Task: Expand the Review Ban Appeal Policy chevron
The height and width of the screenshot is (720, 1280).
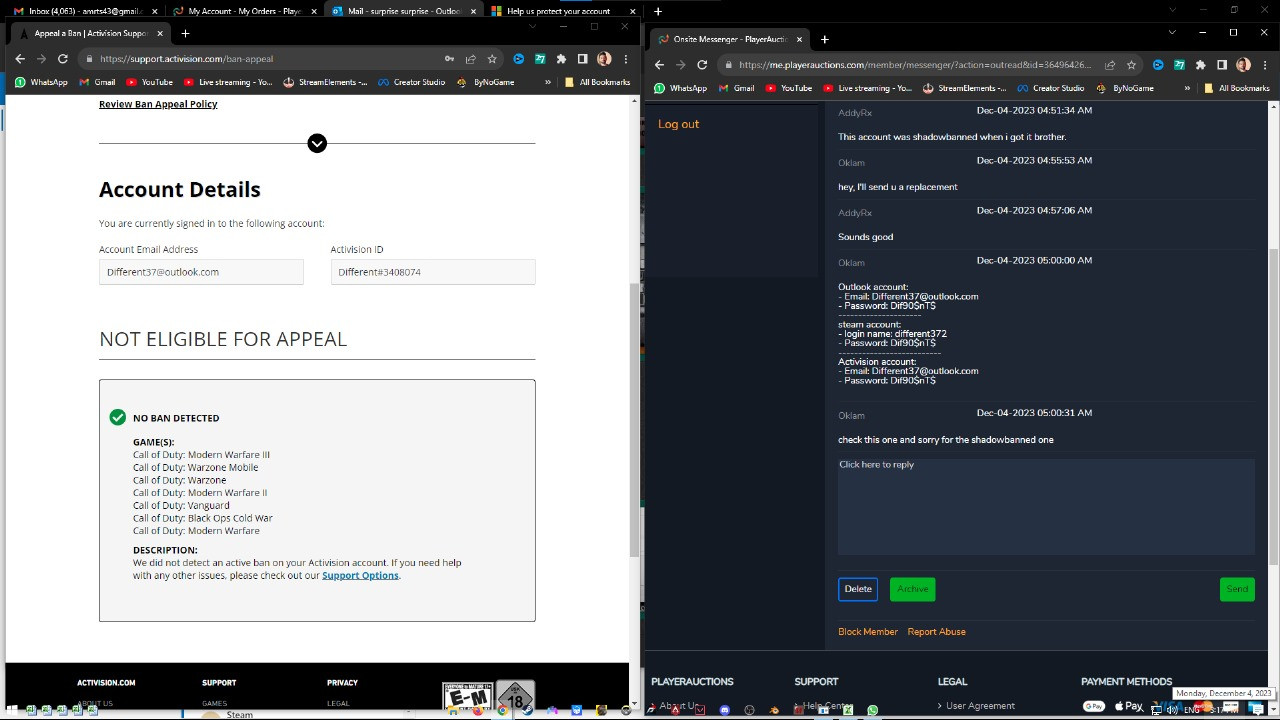Action: click(317, 144)
